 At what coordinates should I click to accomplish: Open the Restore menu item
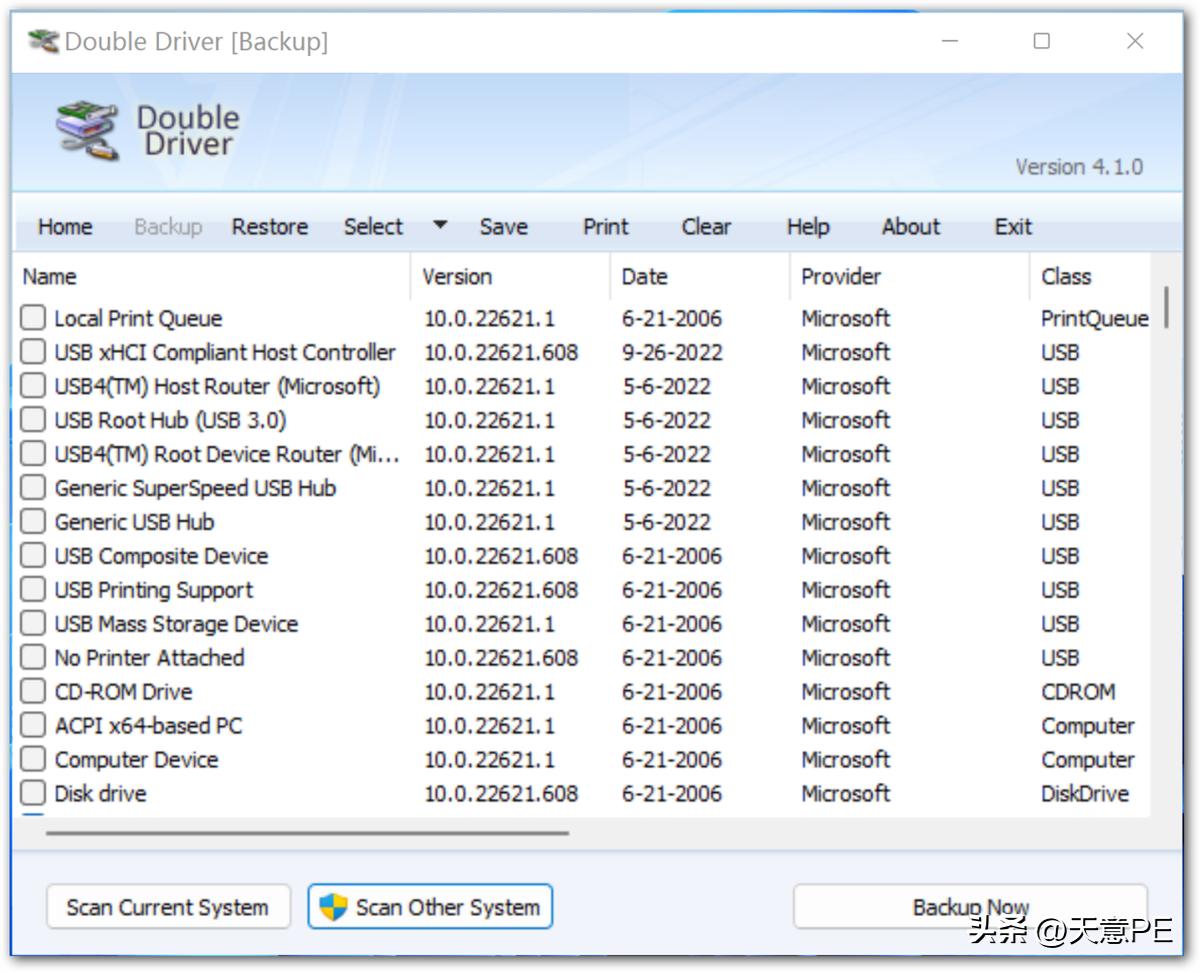coord(270,227)
